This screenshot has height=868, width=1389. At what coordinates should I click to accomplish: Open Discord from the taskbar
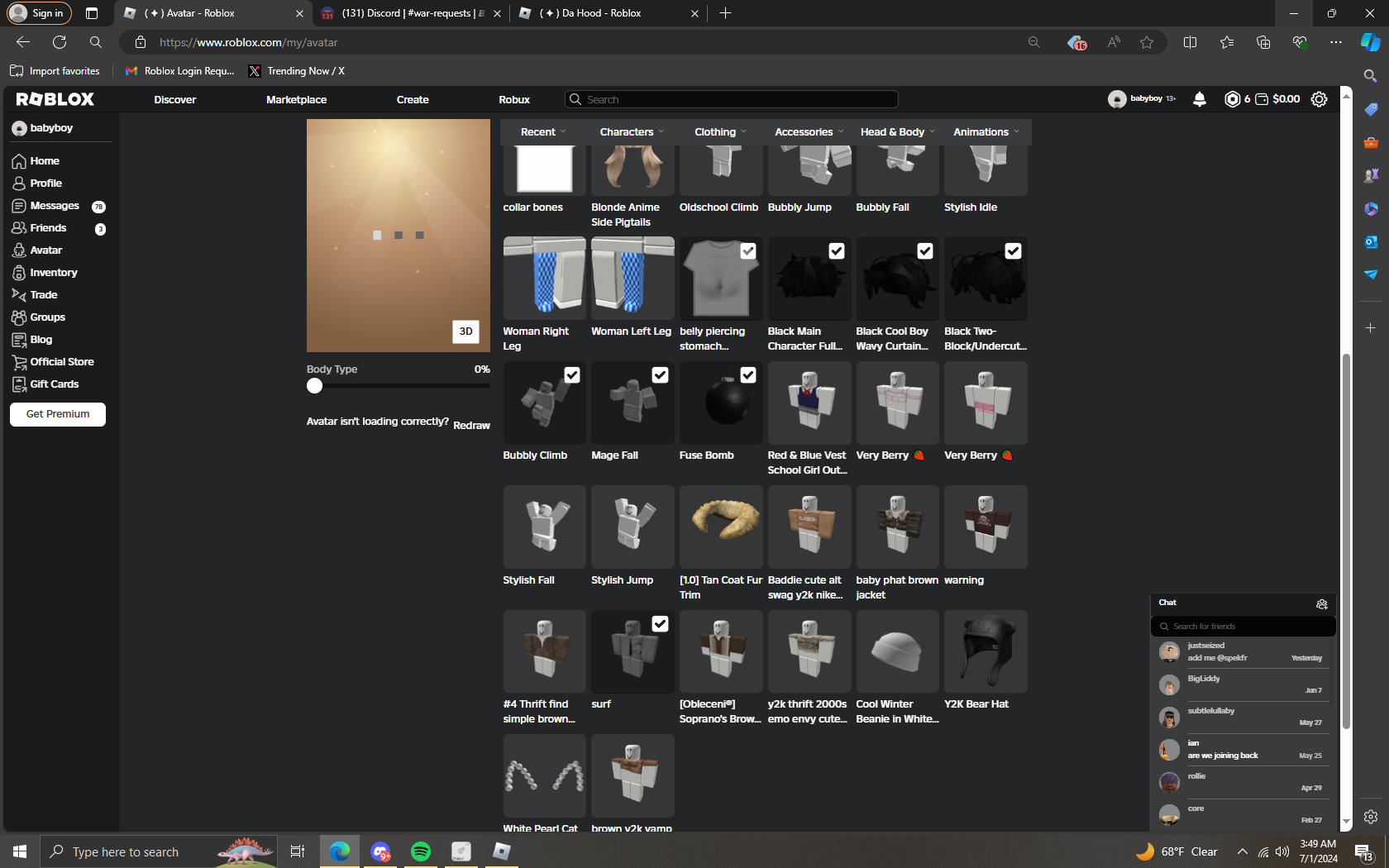point(380,851)
